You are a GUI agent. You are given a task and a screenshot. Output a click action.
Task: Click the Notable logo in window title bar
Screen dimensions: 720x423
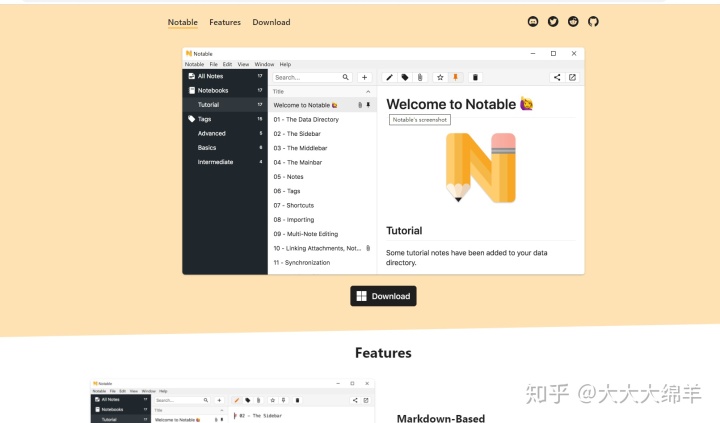(188, 53)
